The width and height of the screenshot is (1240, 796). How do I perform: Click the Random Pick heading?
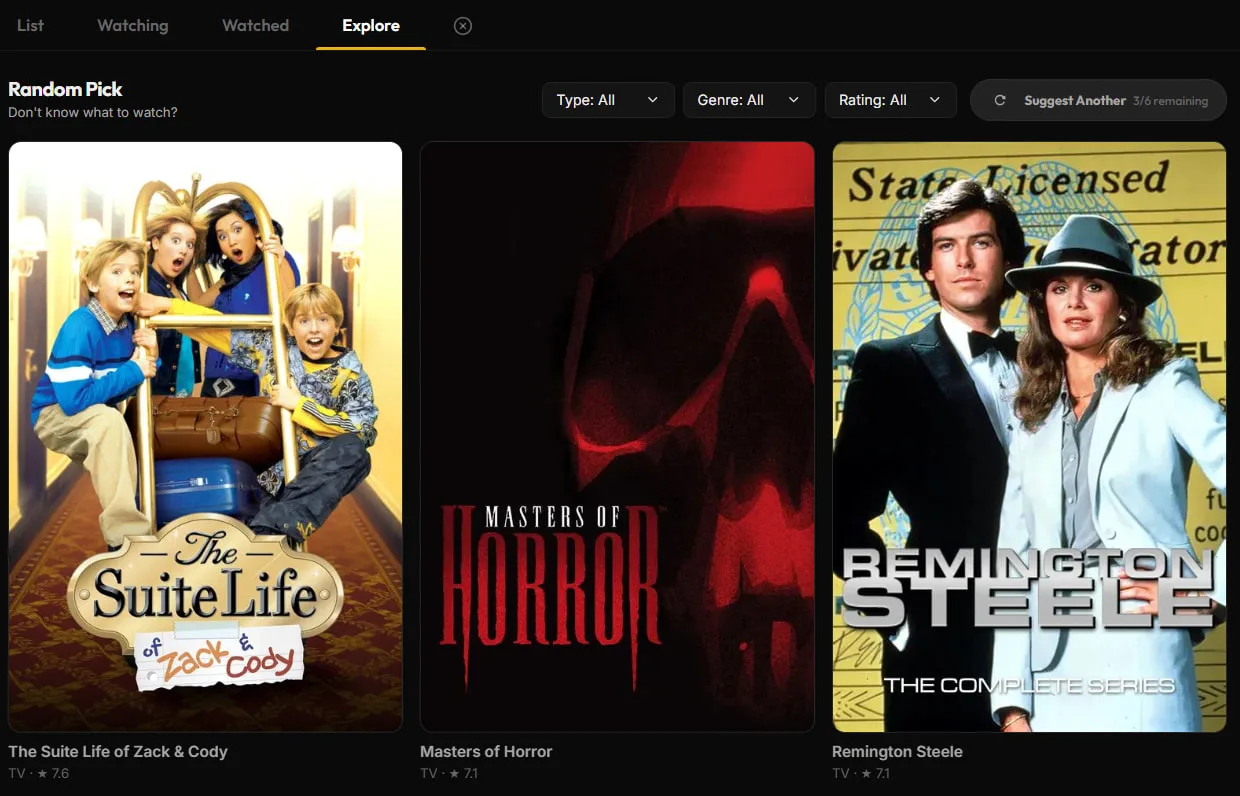(65, 89)
